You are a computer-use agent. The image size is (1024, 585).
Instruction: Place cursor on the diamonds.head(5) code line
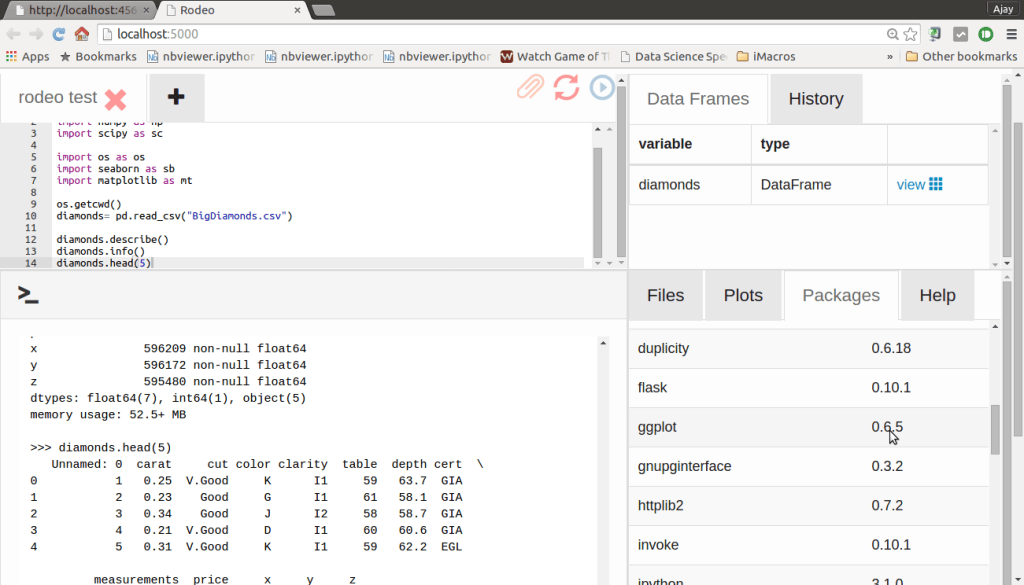[104, 263]
